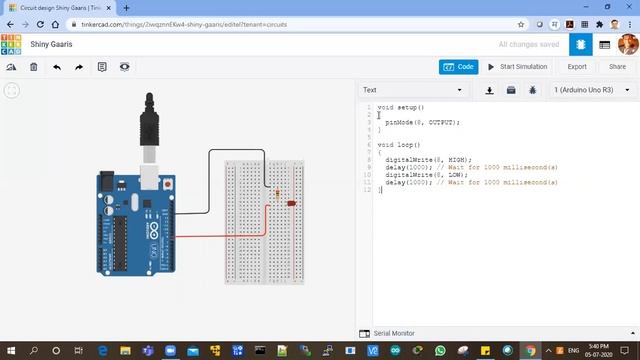Close the Circuit design browser tab
This screenshot has width=640, height=360.
pos(108,8)
